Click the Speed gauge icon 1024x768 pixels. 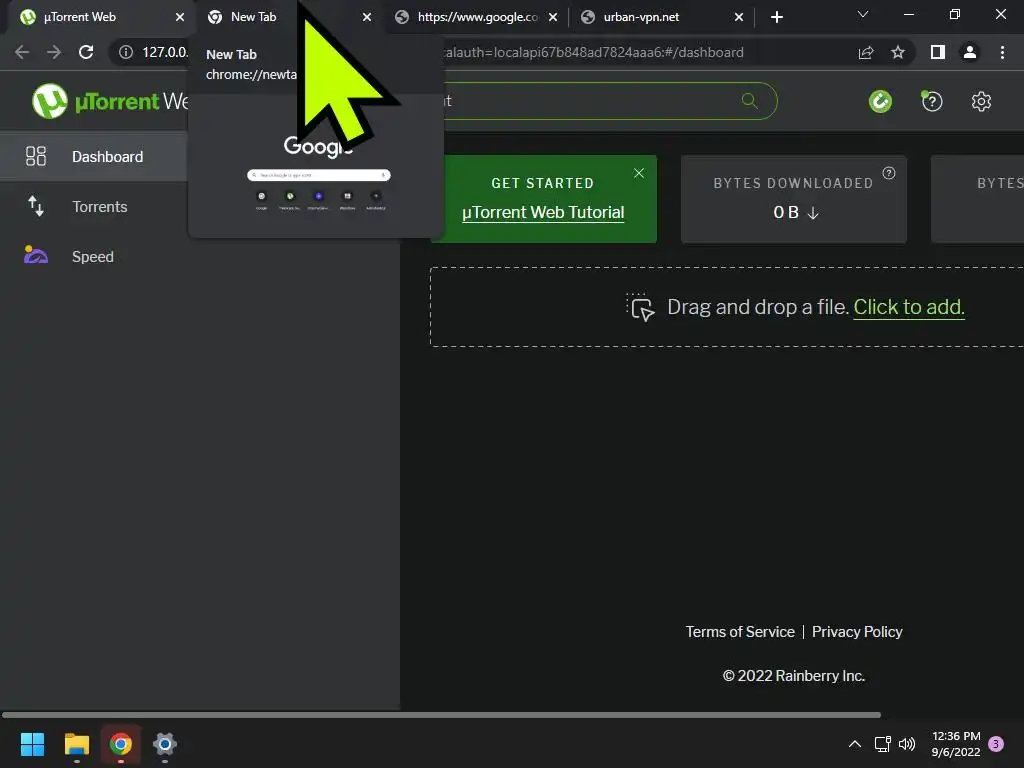(x=35, y=255)
